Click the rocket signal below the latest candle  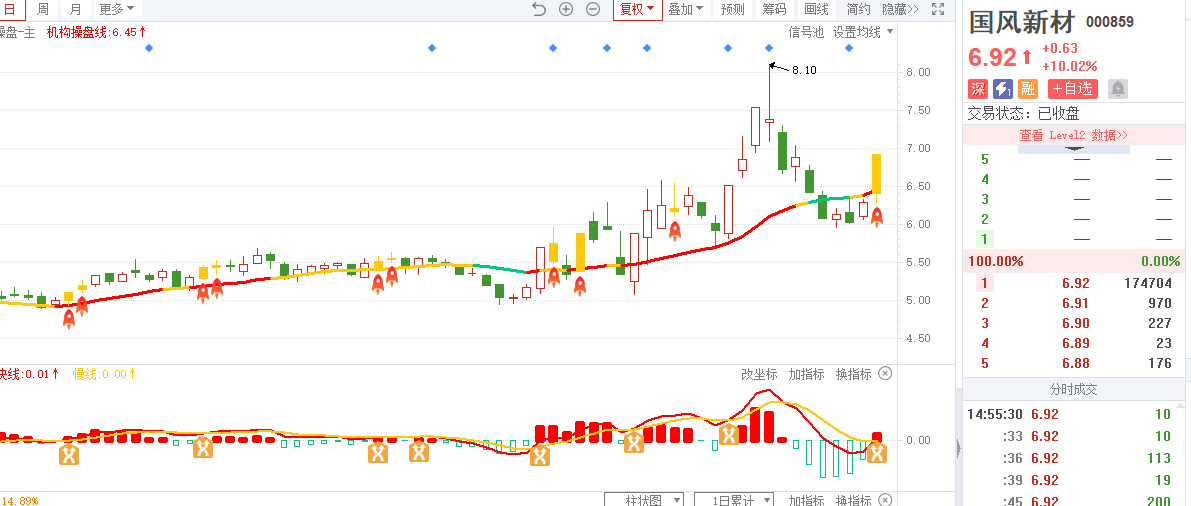[x=876, y=217]
